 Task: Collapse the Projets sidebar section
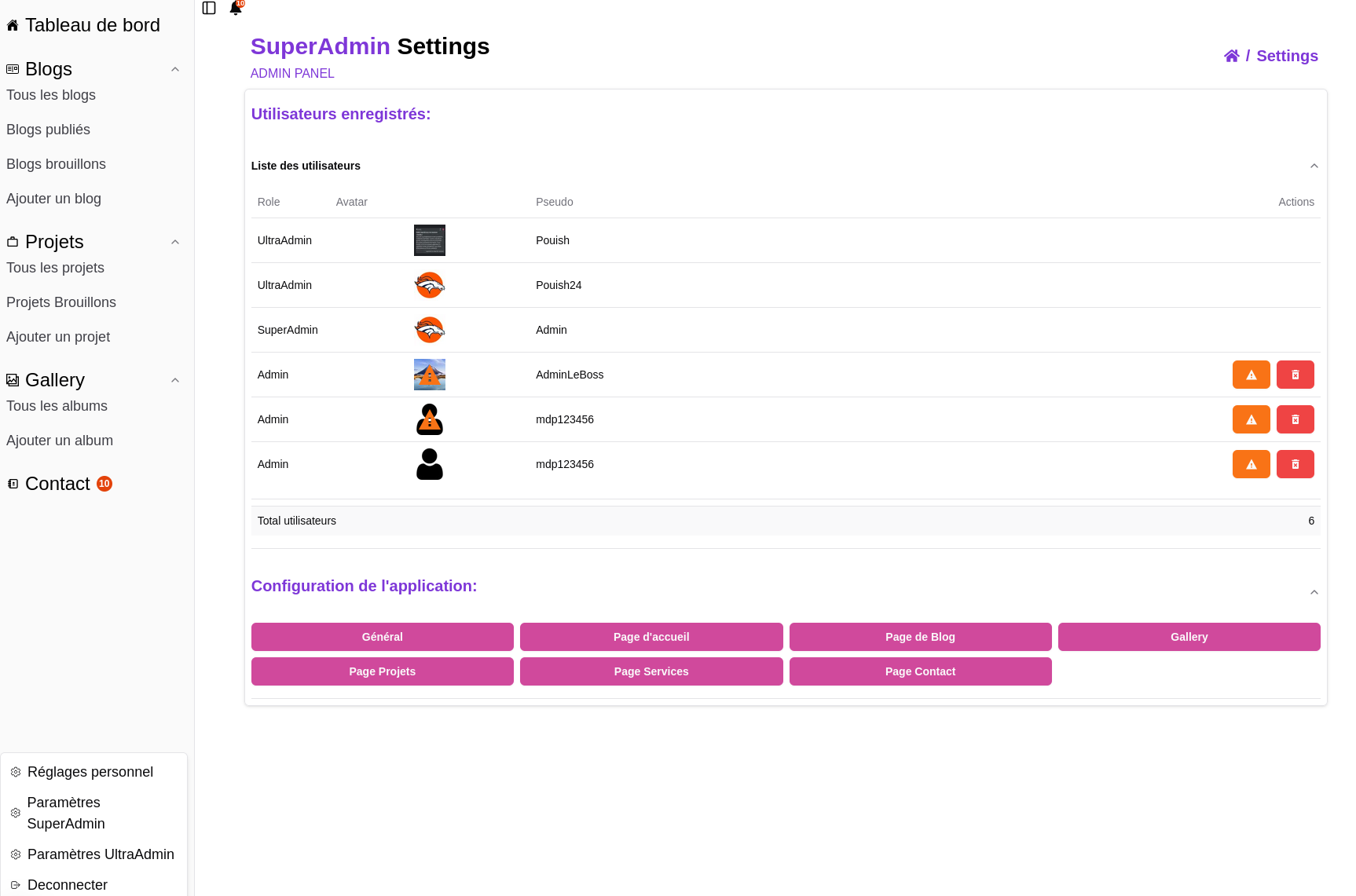[175, 242]
